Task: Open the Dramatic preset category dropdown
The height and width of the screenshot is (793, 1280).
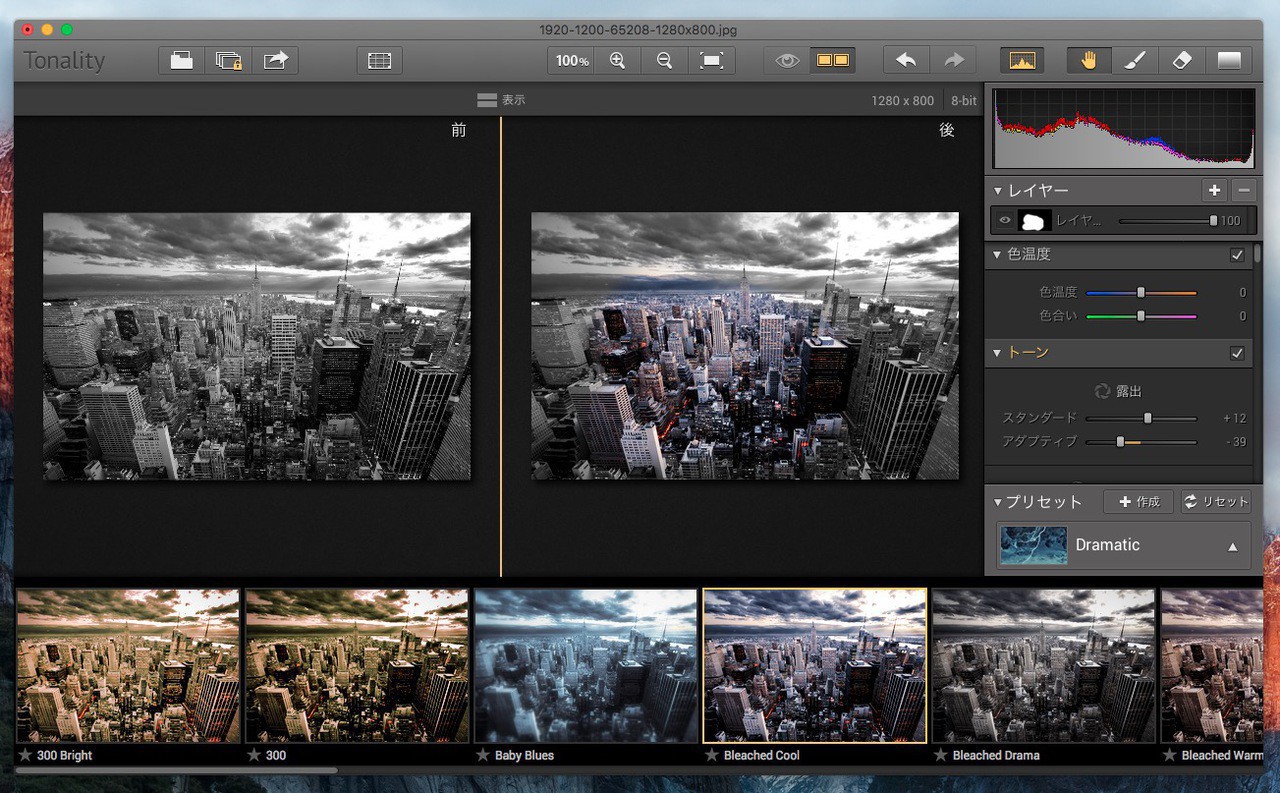Action: coord(1232,546)
